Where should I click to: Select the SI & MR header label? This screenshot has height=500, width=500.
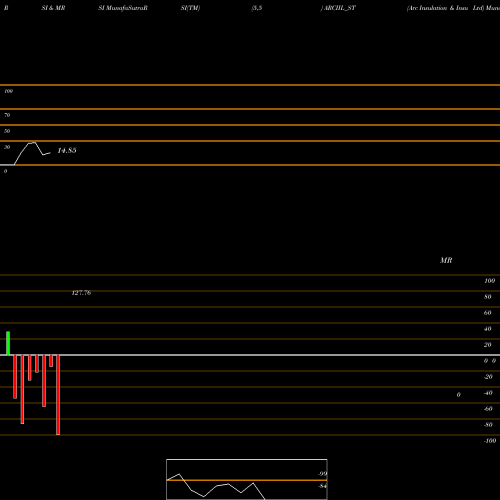click(x=53, y=8)
